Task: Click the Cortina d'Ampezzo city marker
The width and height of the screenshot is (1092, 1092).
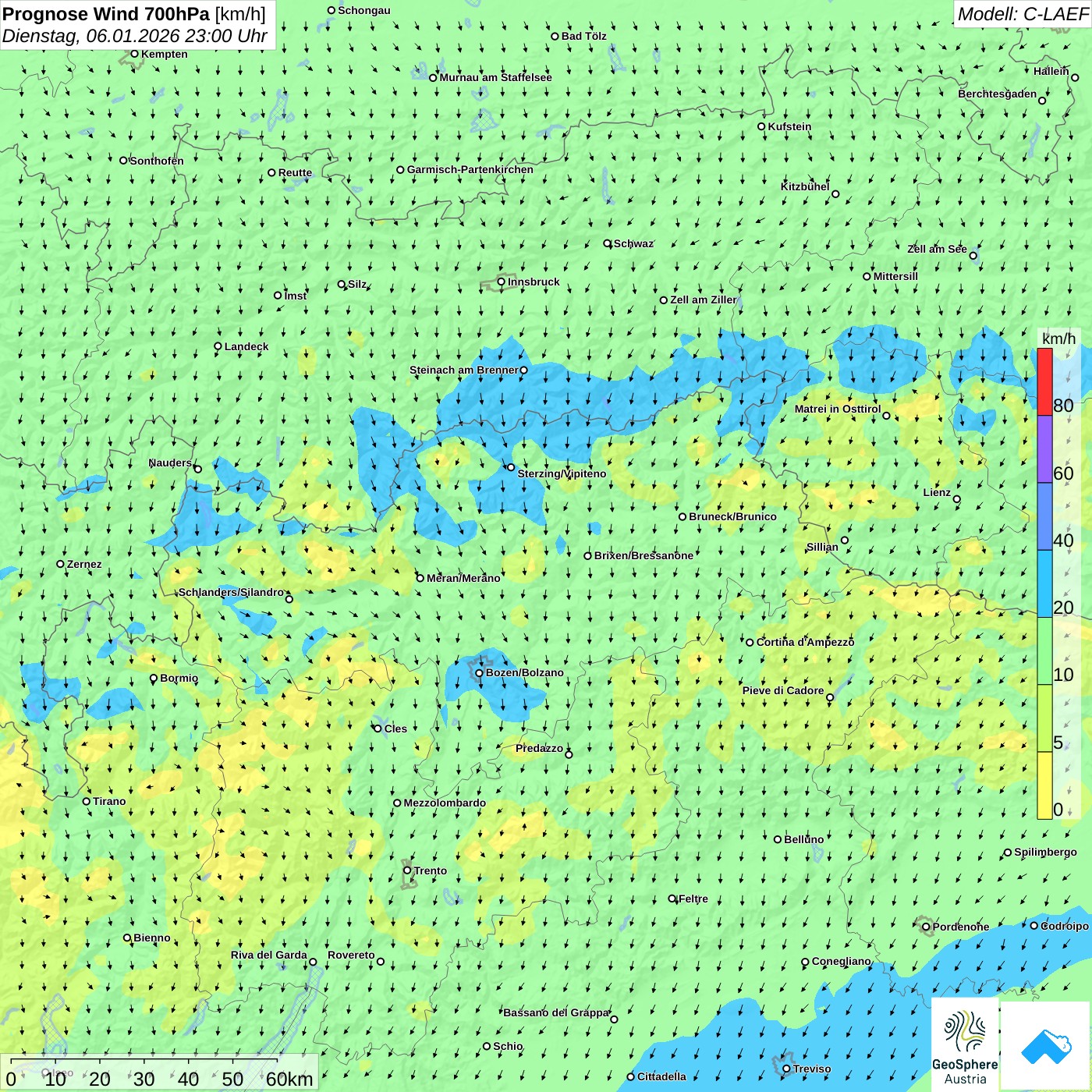Action: 750,642
